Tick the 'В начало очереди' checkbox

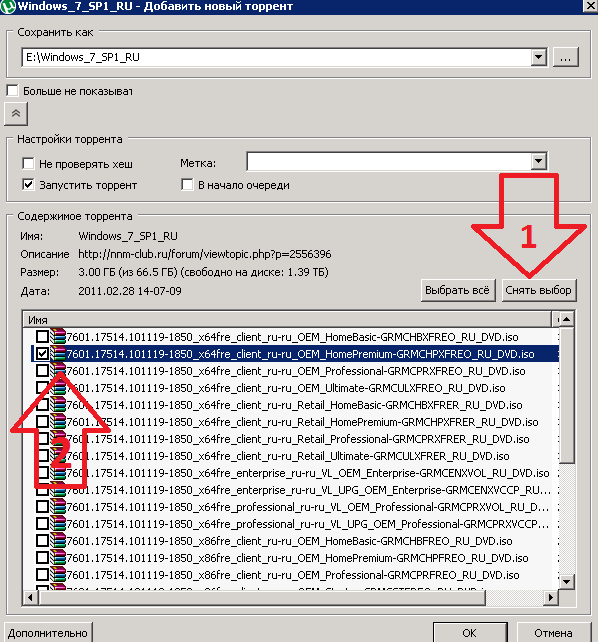187,185
